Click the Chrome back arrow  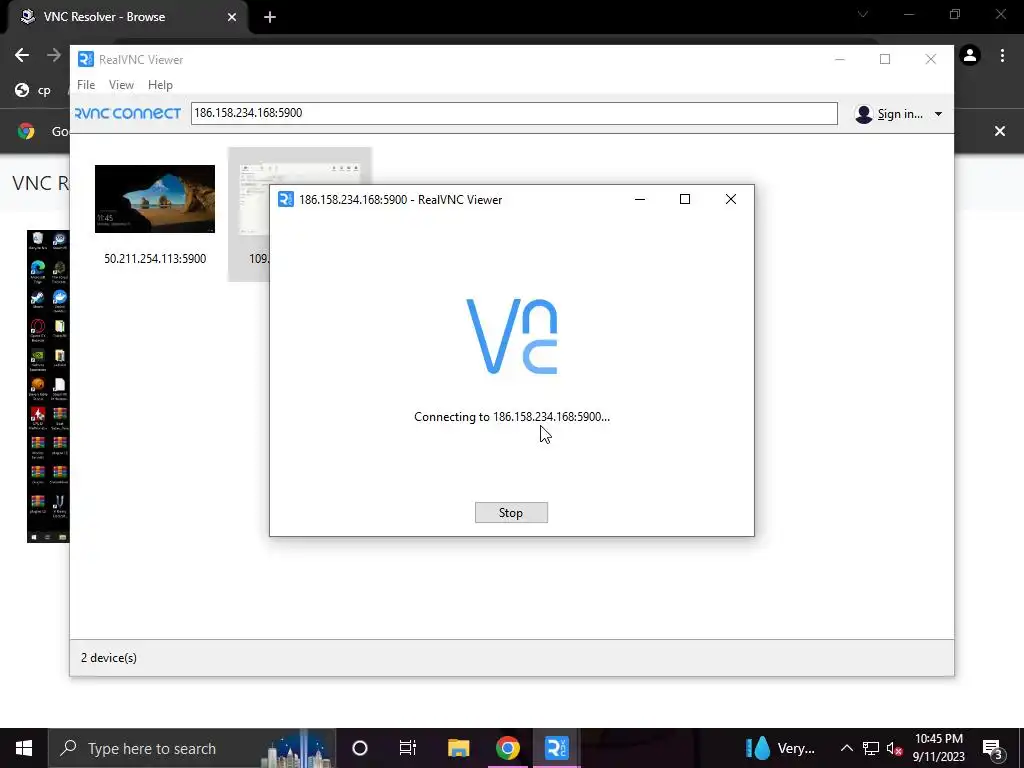click(22, 55)
